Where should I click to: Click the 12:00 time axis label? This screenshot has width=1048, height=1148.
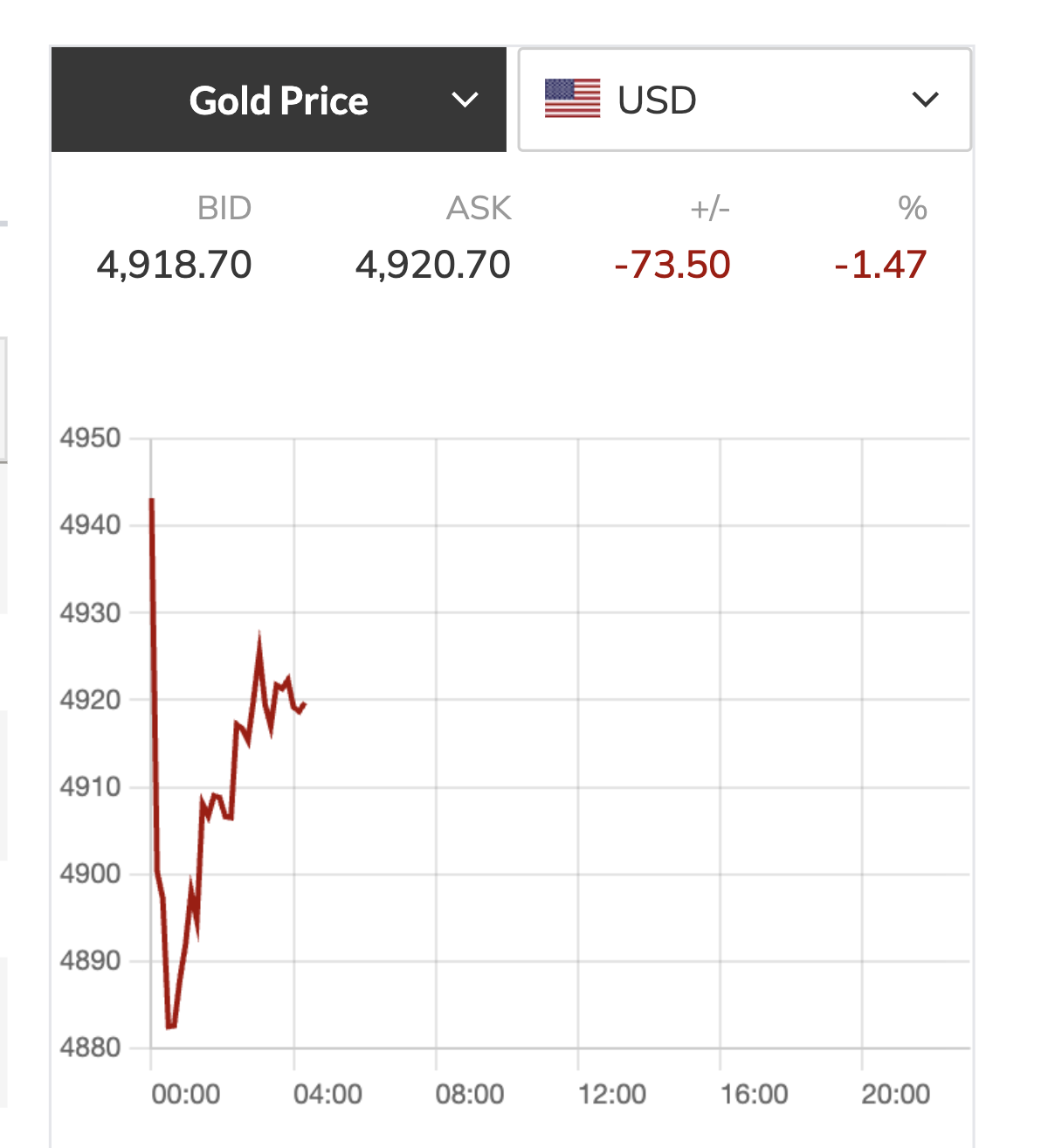[611, 1095]
